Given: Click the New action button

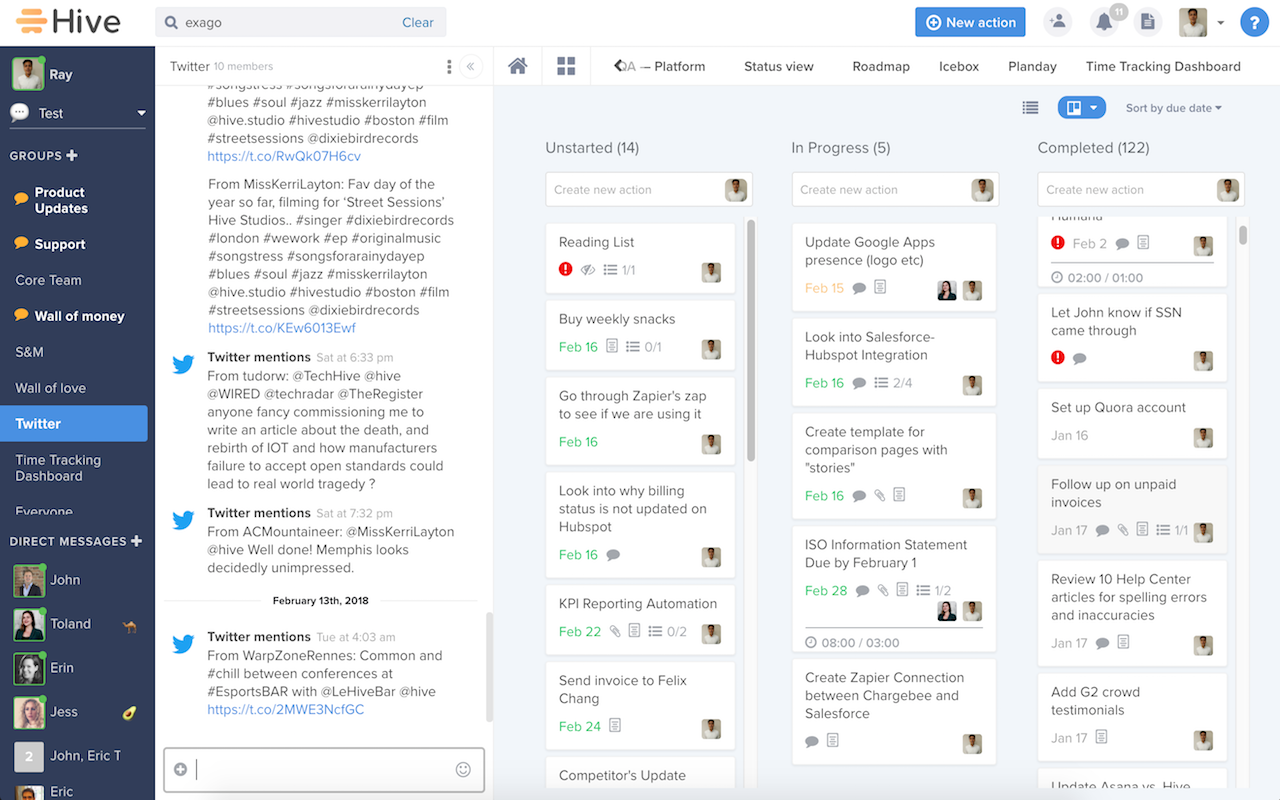Looking at the screenshot, I should tap(970, 22).
